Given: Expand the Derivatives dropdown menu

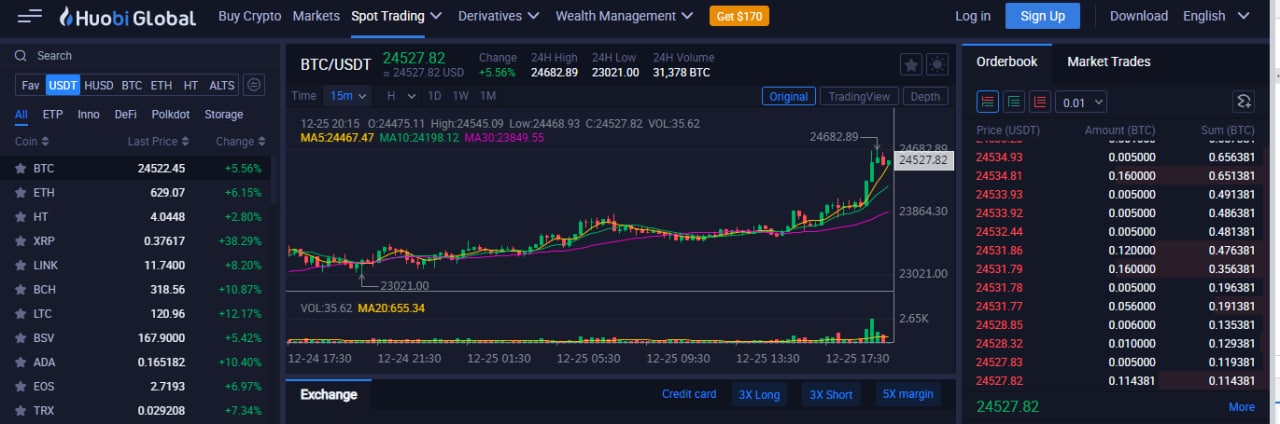Looking at the screenshot, I should click(x=498, y=16).
